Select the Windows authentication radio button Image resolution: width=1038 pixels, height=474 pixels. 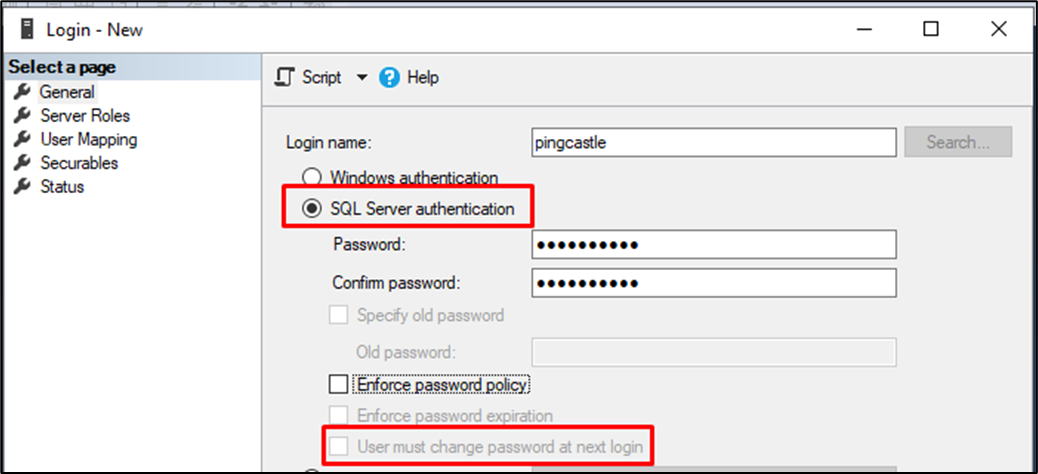(x=311, y=177)
